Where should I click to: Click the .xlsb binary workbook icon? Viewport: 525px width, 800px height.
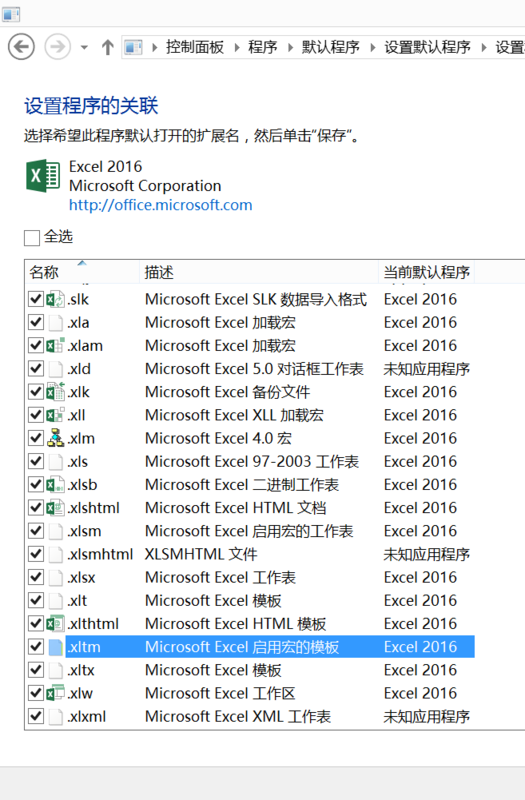56,485
